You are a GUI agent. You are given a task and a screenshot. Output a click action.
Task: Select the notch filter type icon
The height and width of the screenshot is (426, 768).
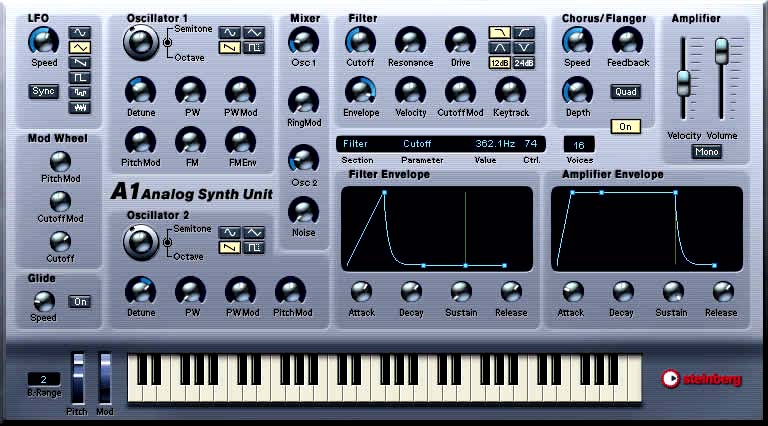point(524,47)
